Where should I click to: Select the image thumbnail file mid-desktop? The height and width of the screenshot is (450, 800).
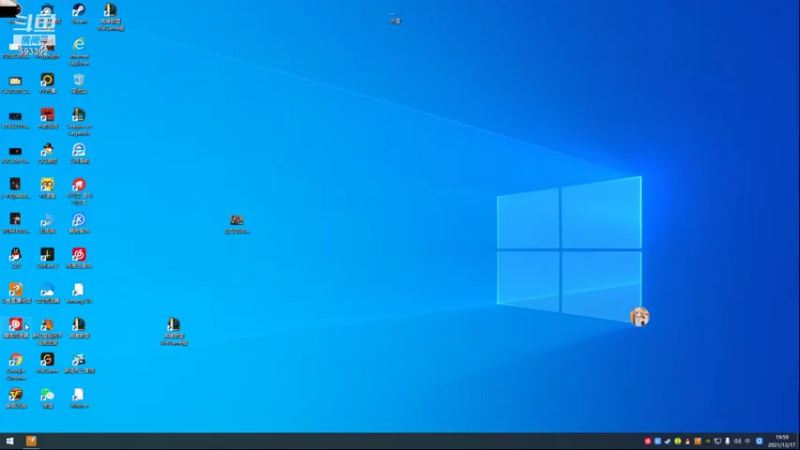point(237,223)
